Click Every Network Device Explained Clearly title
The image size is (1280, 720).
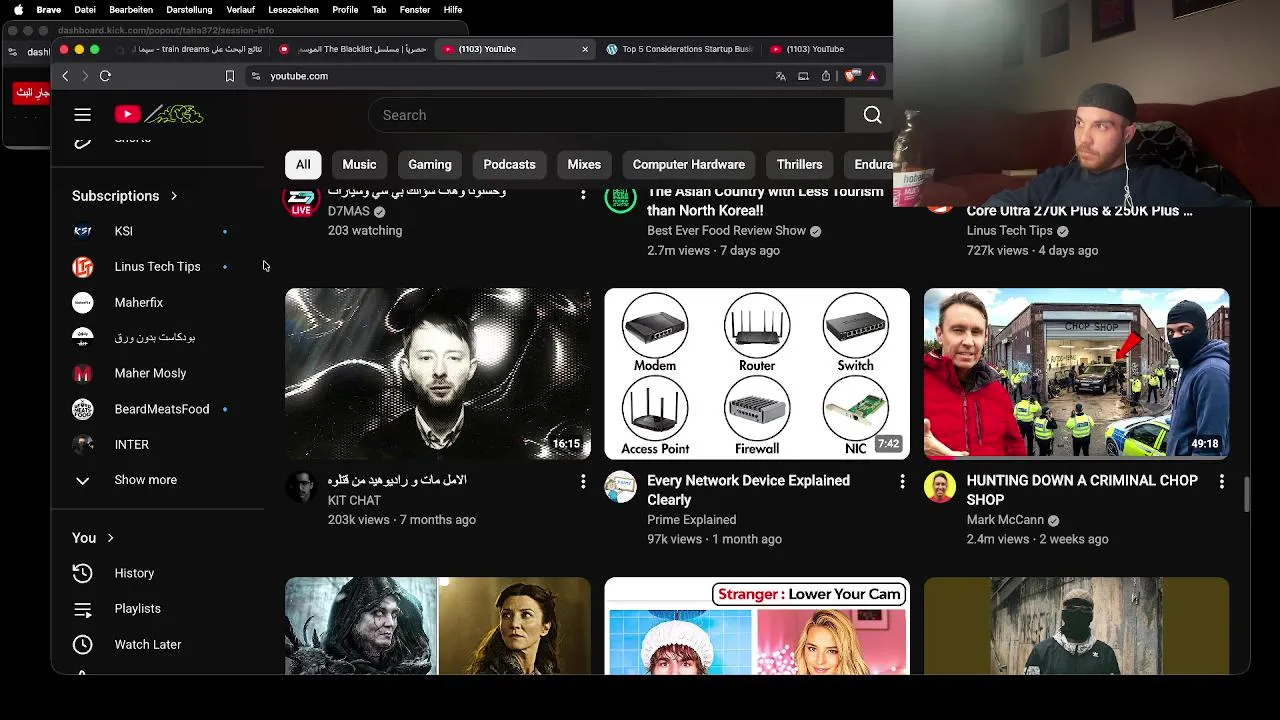point(748,490)
